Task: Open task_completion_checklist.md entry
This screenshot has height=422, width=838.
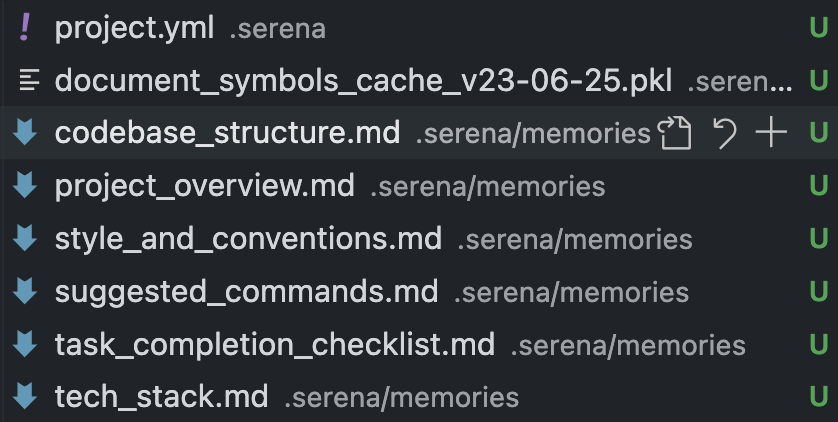Action: 274,345
